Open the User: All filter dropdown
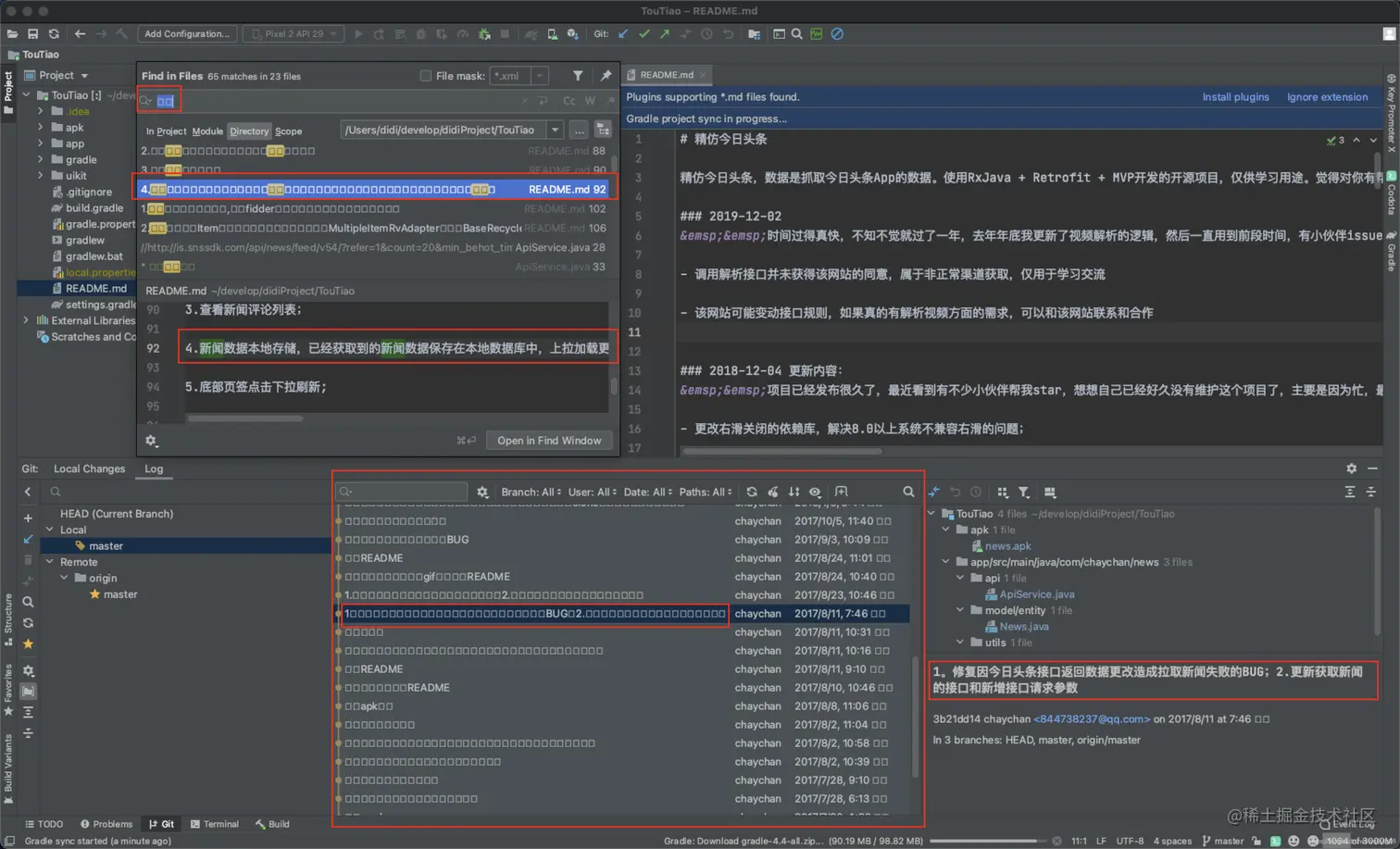Viewport: 1400px width, 849px height. point(593,492)
